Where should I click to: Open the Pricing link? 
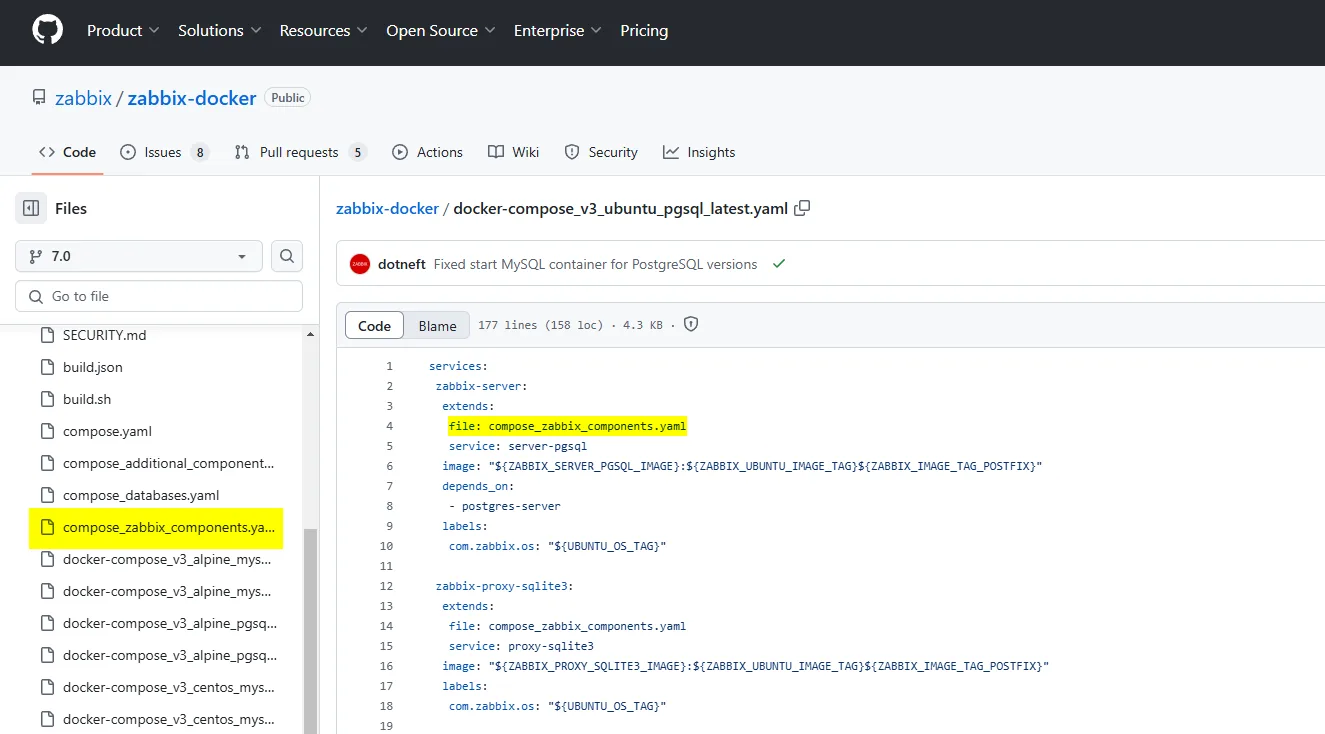pyautogui.click(x=644, y=31)
